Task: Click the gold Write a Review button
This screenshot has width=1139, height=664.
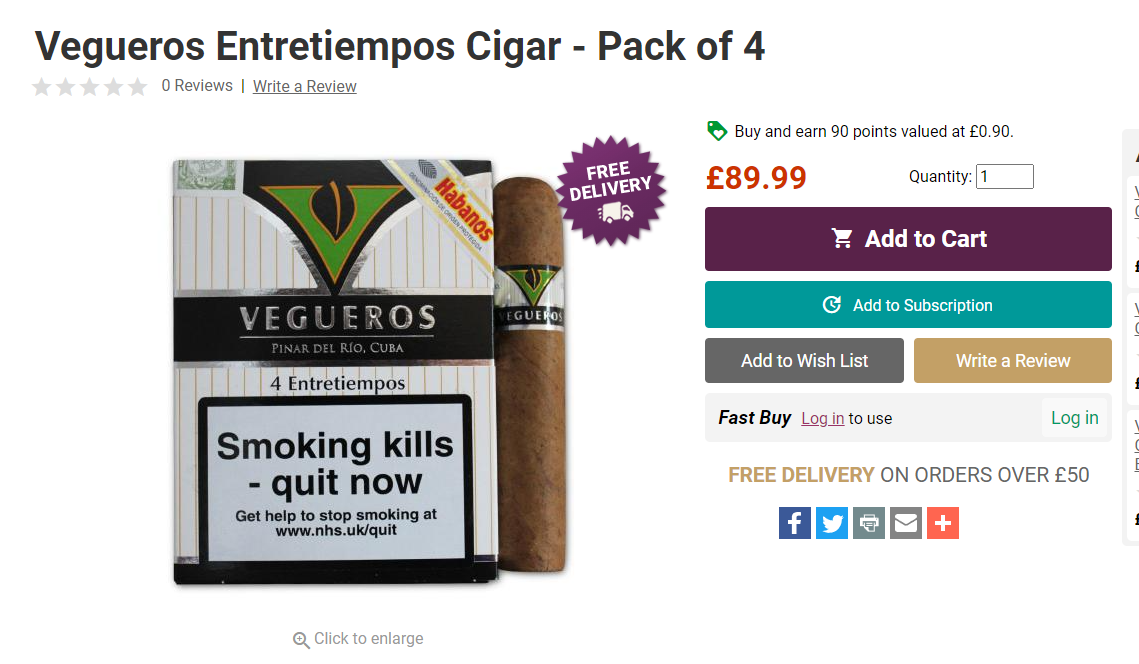Action: tap(1013, 360)
